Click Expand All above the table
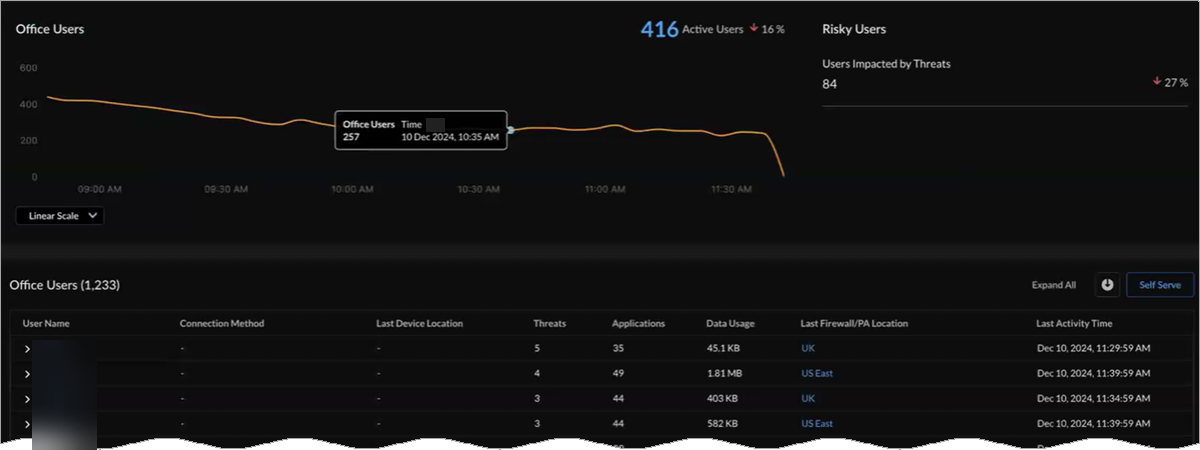The height and width of the screenshot is (450, 1200). 1054,285
